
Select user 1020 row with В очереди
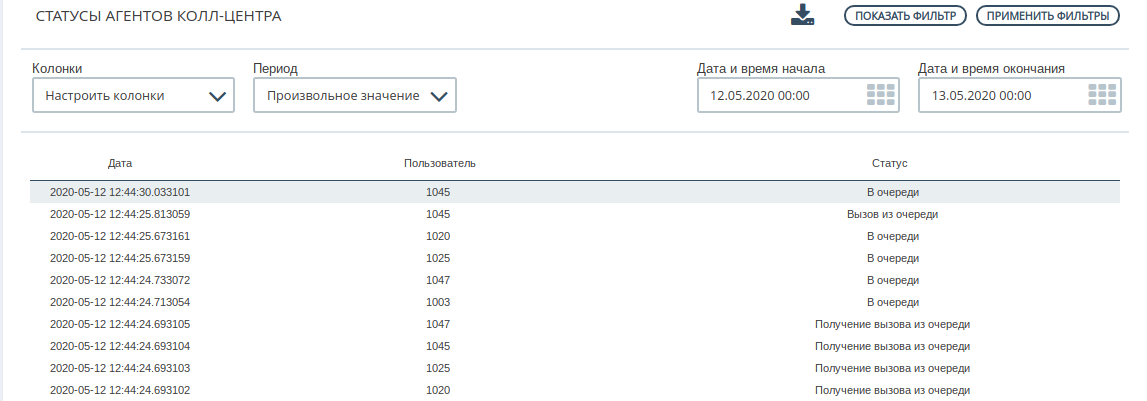[x=574, y=236]
